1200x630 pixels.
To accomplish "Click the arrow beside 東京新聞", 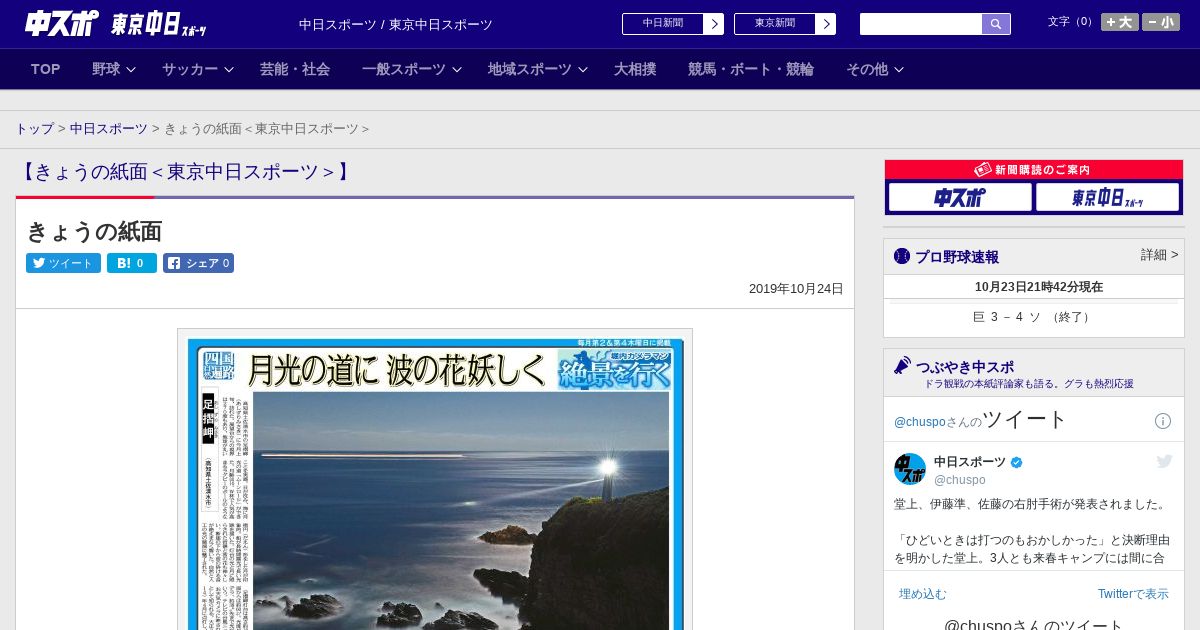I will click(x=826, y=24).
